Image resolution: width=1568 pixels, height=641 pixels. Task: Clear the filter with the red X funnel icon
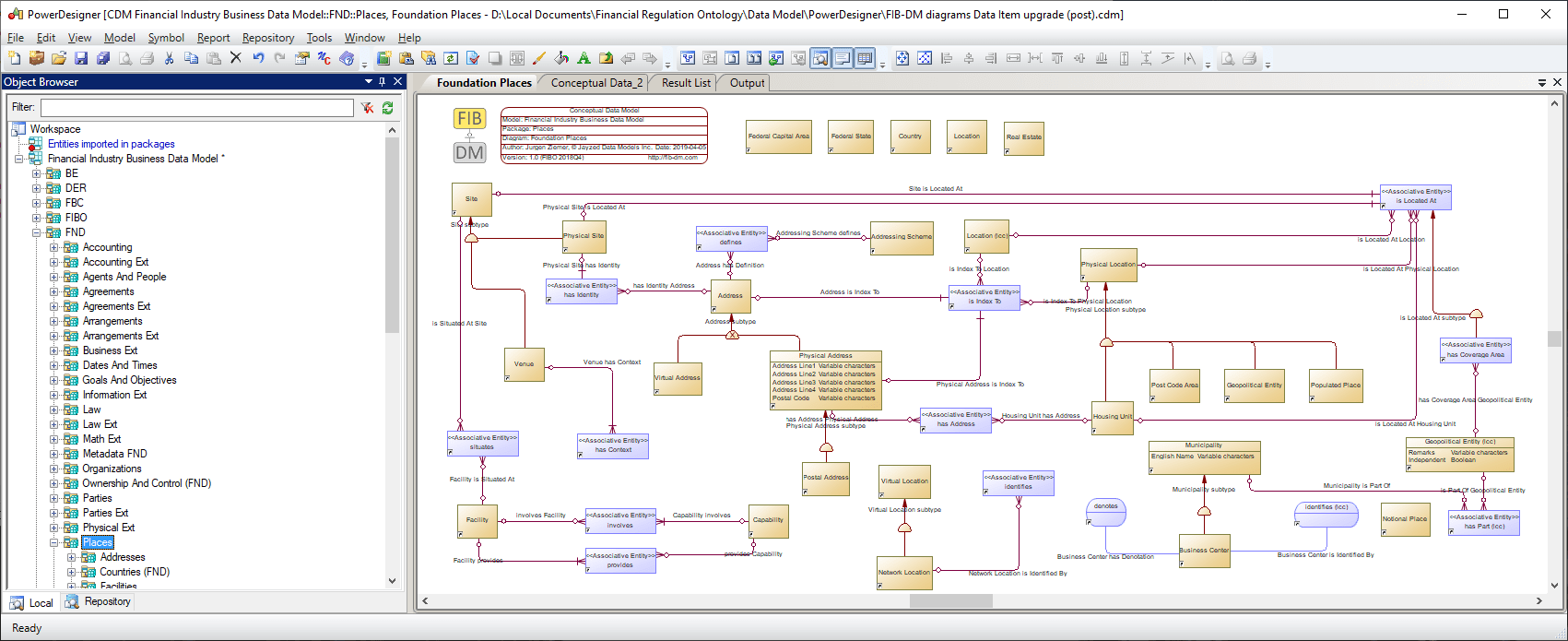tap(367, 108)
